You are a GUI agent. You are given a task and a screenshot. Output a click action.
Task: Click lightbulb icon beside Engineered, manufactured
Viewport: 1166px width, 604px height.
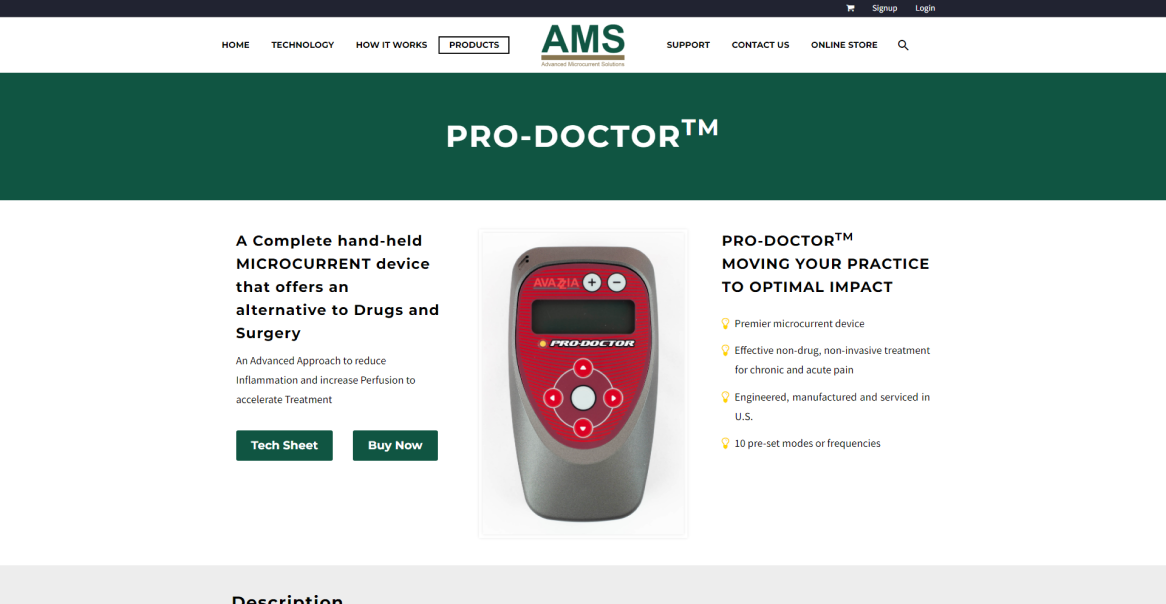(x=726, y=397)
